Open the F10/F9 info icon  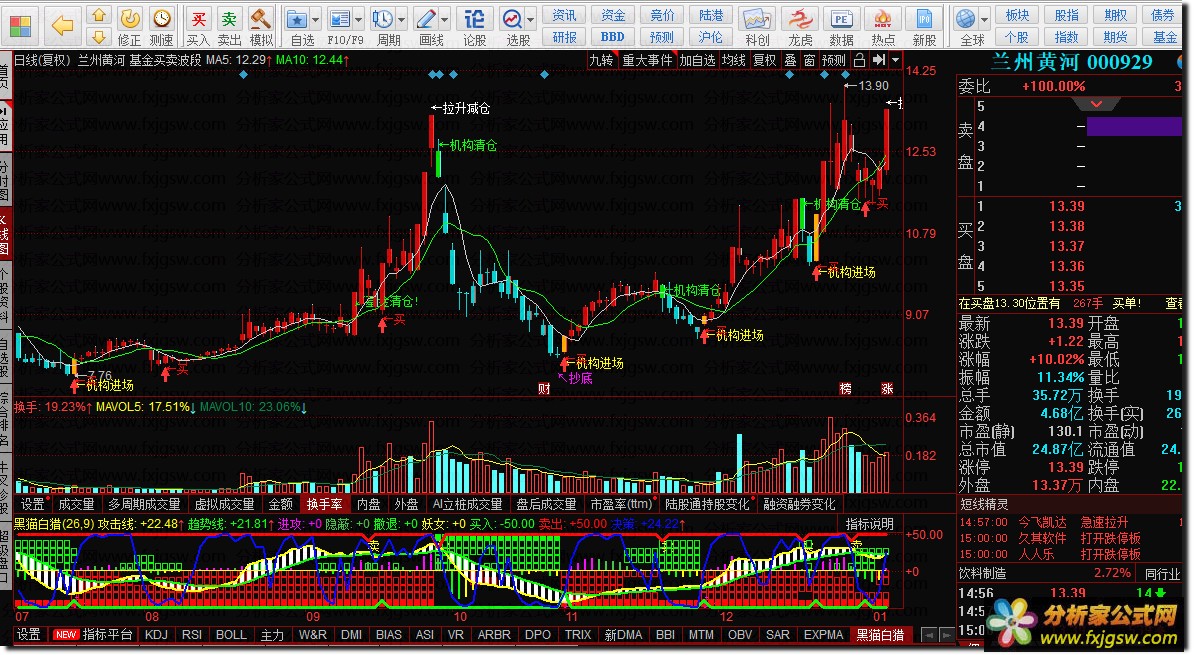coord(340,18)
